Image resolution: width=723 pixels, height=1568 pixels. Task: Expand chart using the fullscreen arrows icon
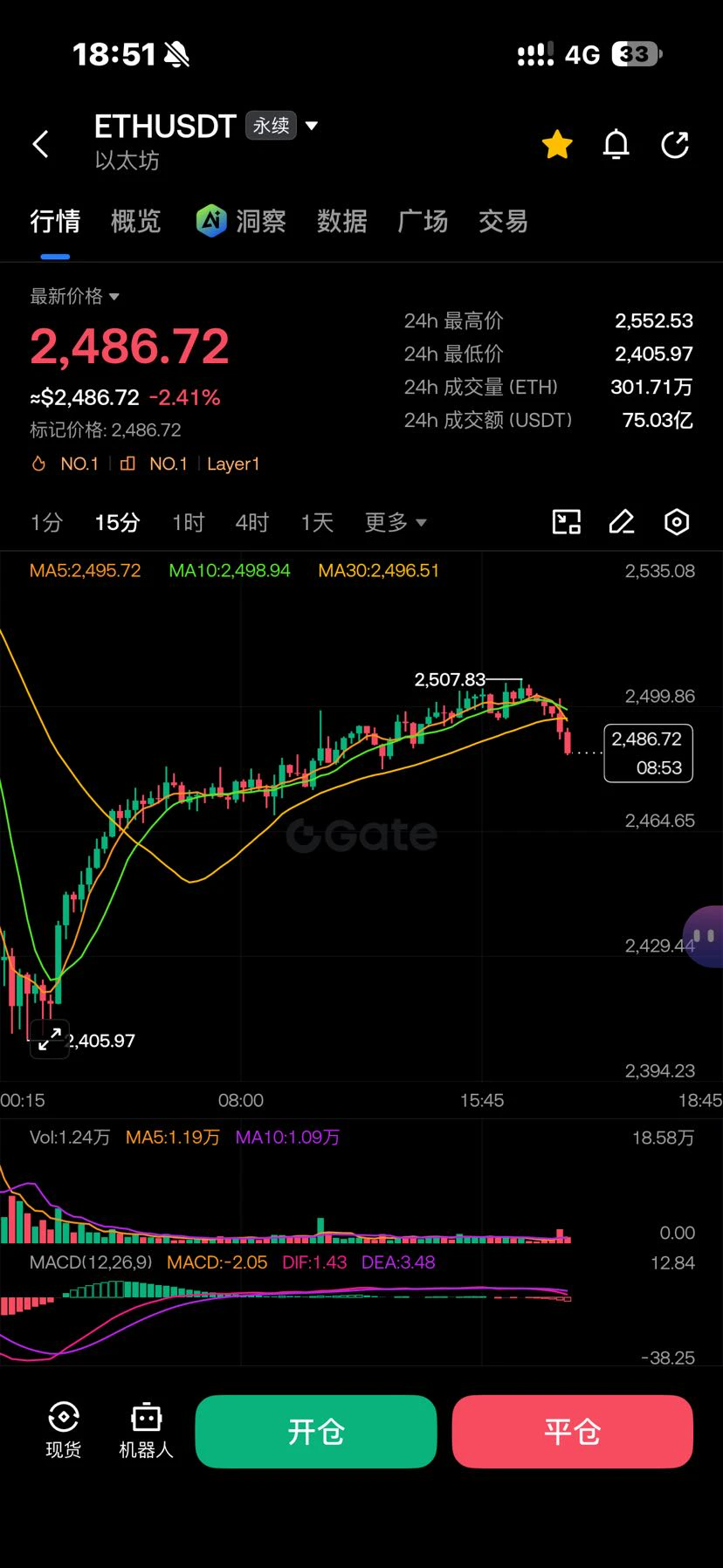(50, 1038)
